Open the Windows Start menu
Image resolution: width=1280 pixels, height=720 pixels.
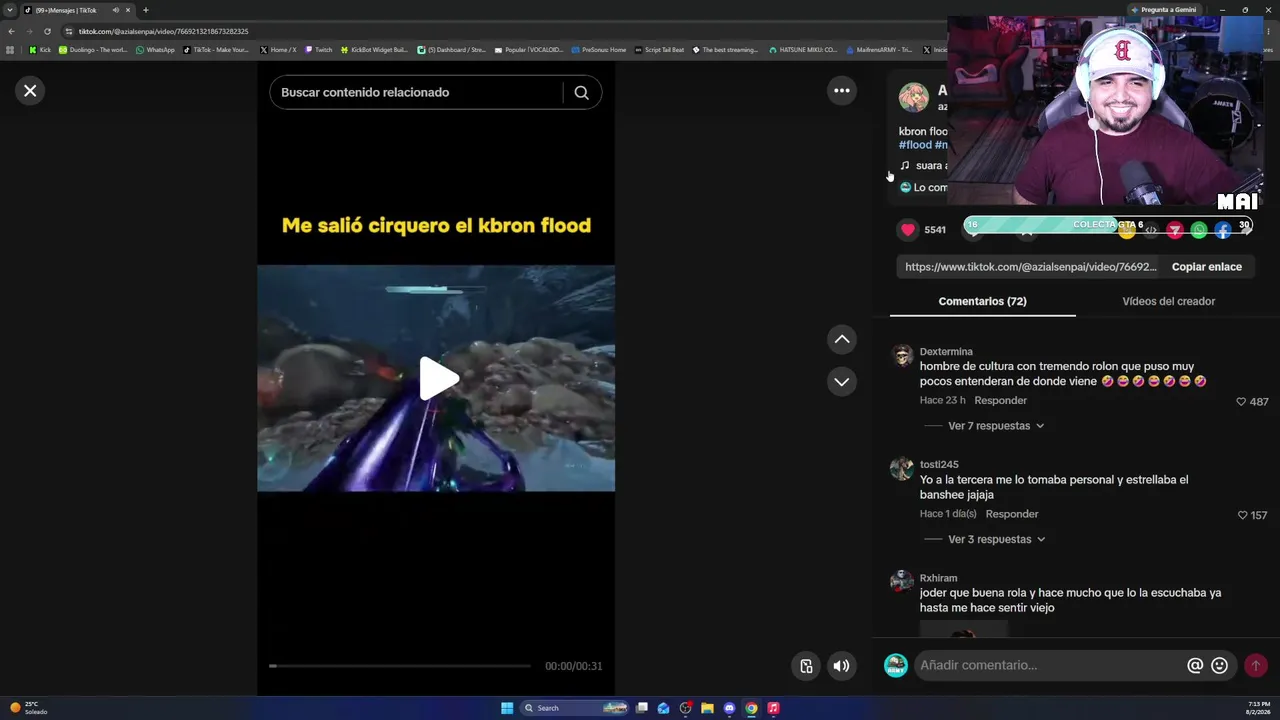(x=507, y=708)
